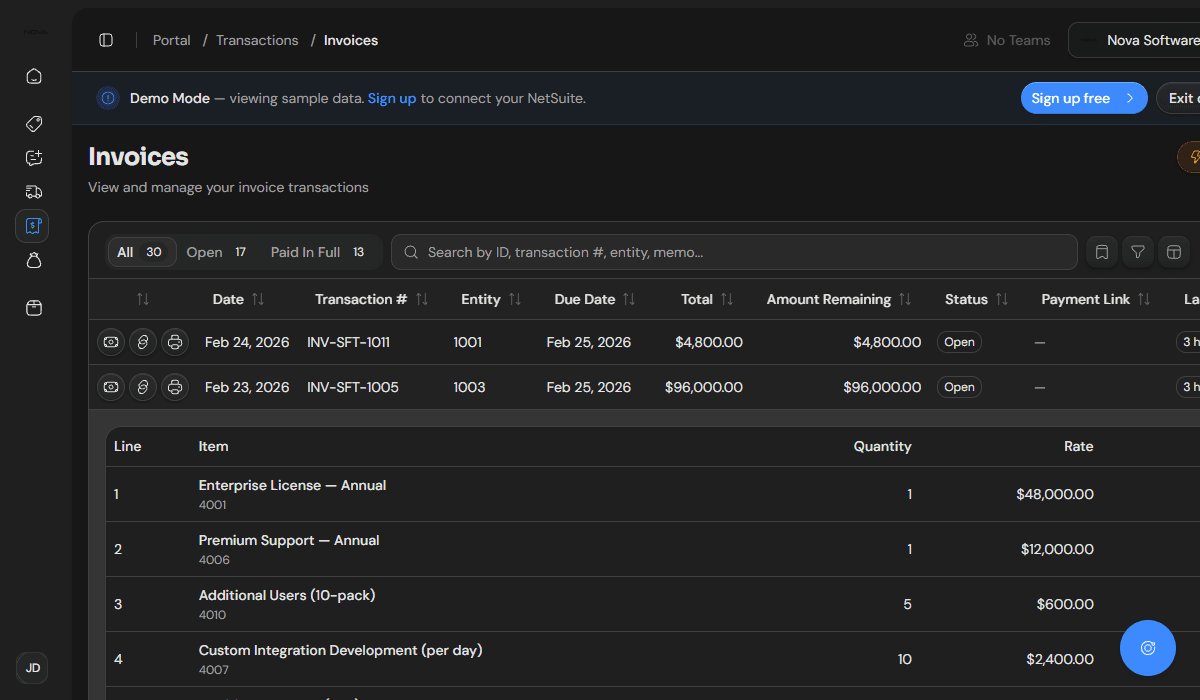The height and width of the screenshot is (700, 1200).
Task: Click payment icon for INV-SFT-1011
Action: point(111,342)
